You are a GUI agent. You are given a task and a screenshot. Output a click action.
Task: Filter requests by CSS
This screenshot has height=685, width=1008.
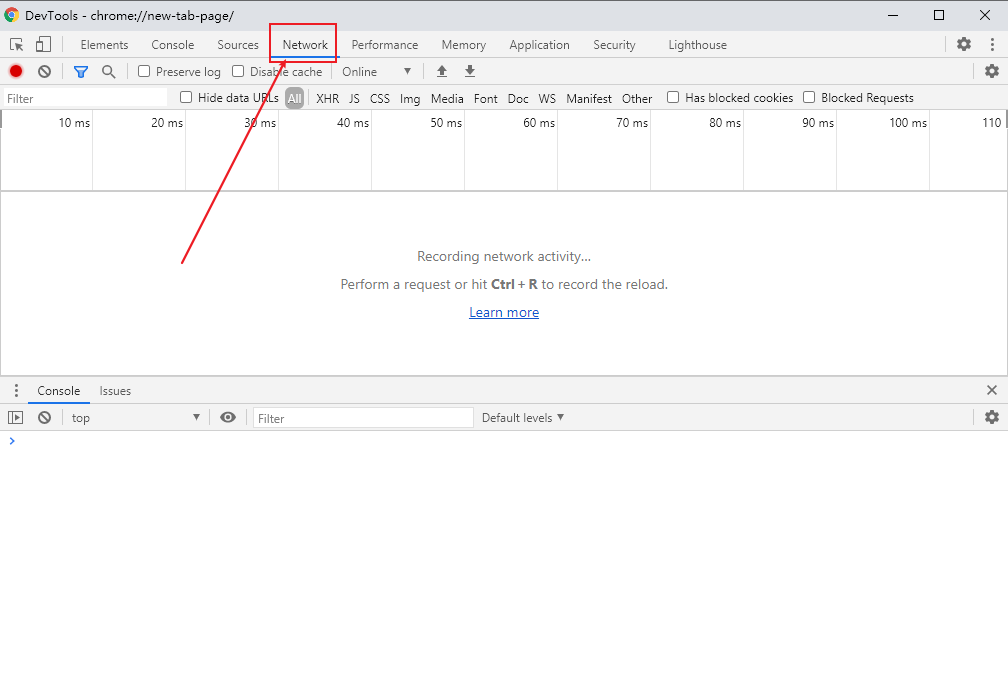click(379, 98)
